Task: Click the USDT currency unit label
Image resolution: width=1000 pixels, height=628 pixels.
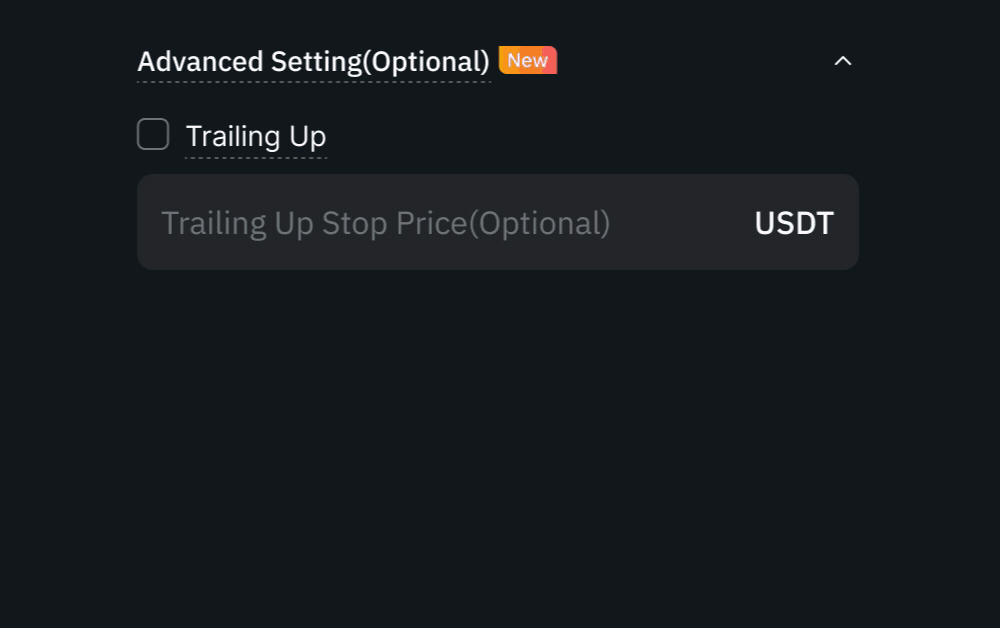Action: [x=794, y=223]
